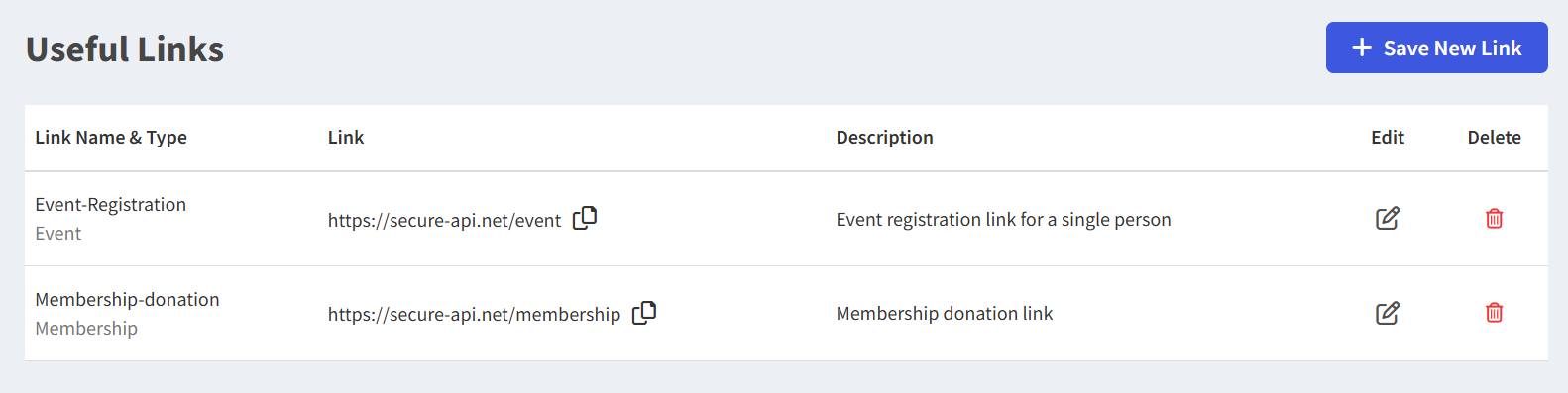The height and width of the screenshot is (393, 1568).
Task: Click the Link column header
Action: [x=346, y=138]
